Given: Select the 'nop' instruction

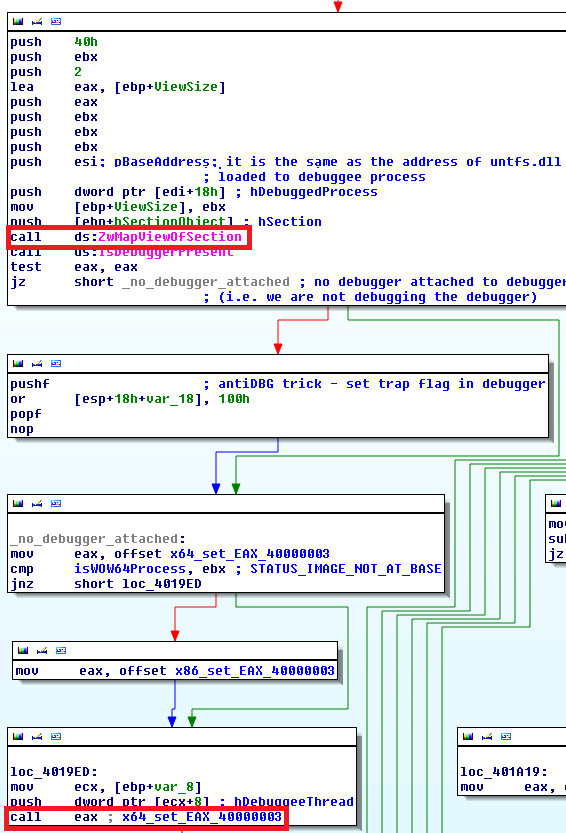Looking at the screenshot, I should tap(22, 429).
